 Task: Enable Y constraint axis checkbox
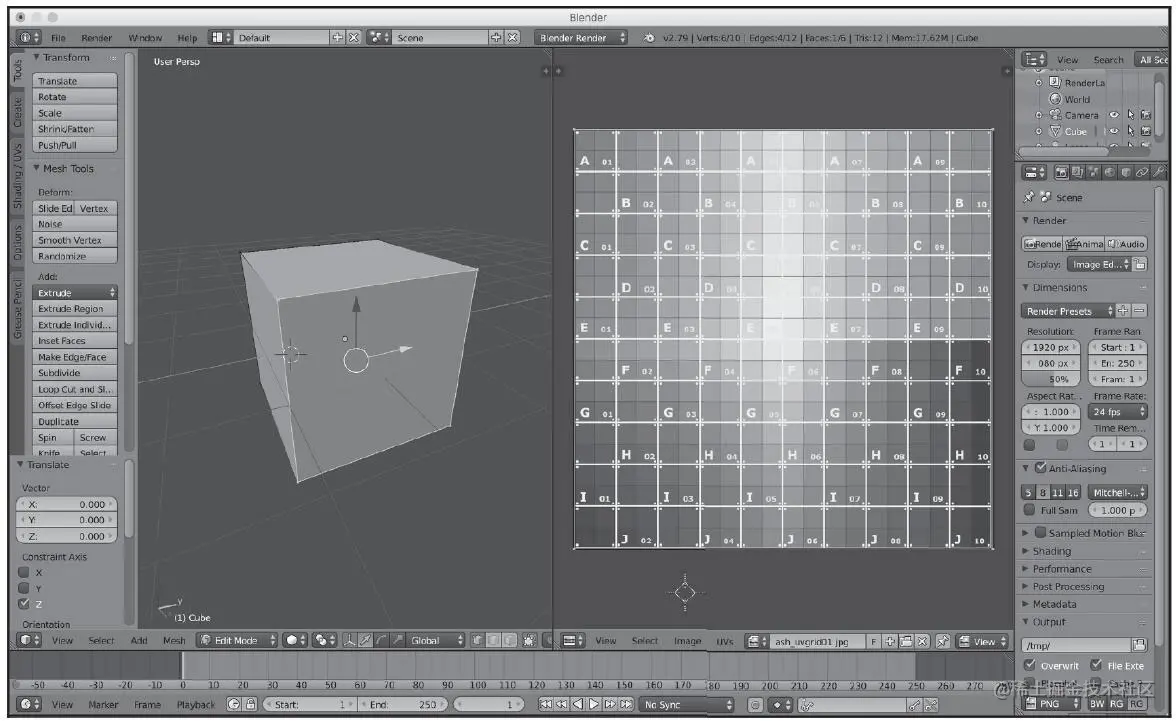pos(24,587)
